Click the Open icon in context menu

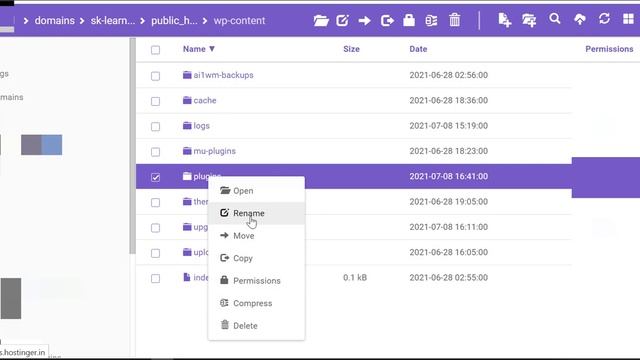pos(225,190)
